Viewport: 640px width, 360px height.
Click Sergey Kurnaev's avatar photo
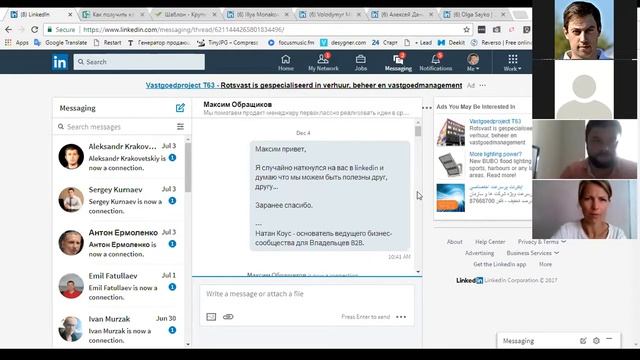(x=71, y=200)
